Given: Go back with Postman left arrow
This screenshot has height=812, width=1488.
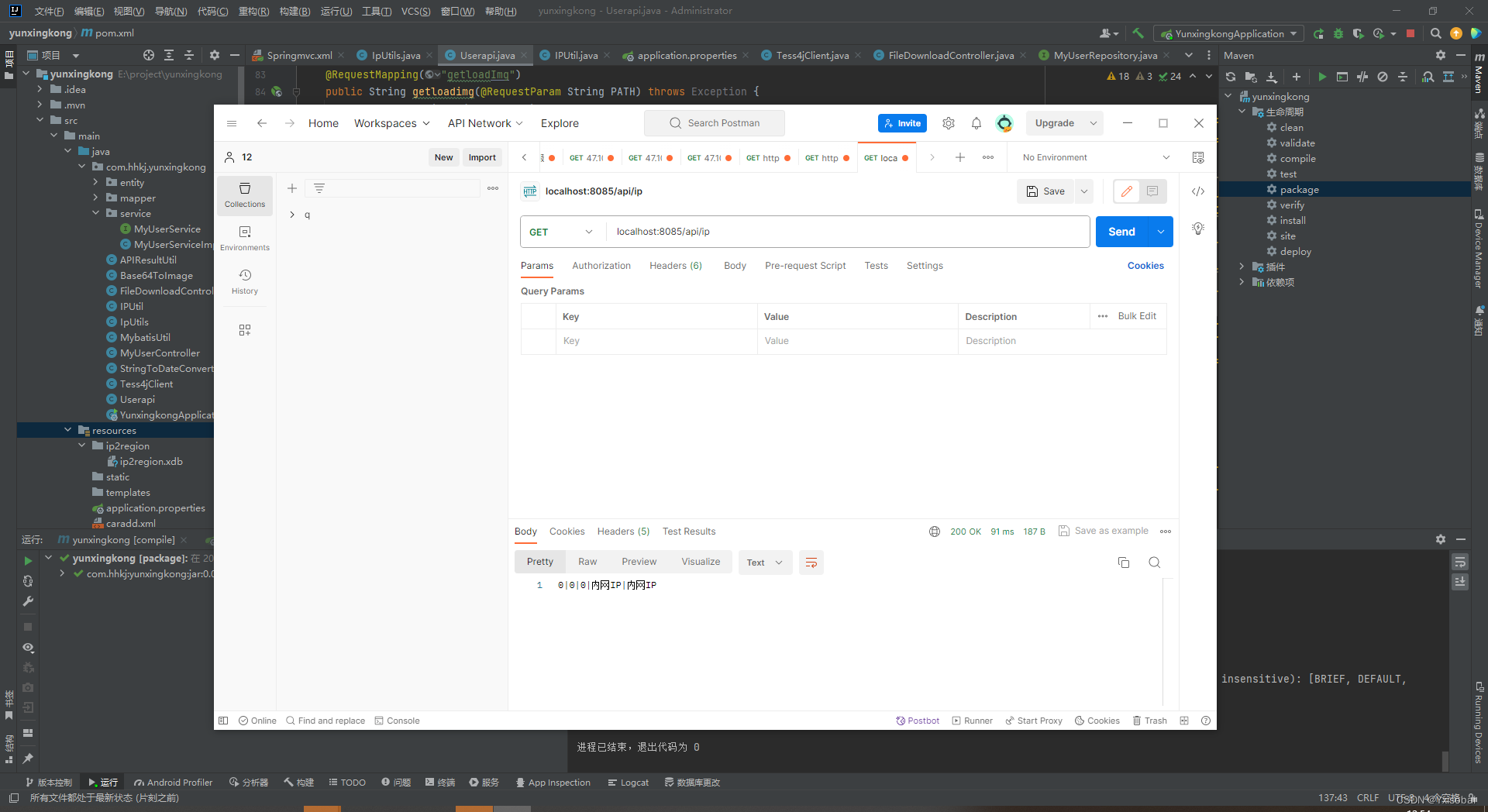Looking at the screenshot, I should (262, 123).
